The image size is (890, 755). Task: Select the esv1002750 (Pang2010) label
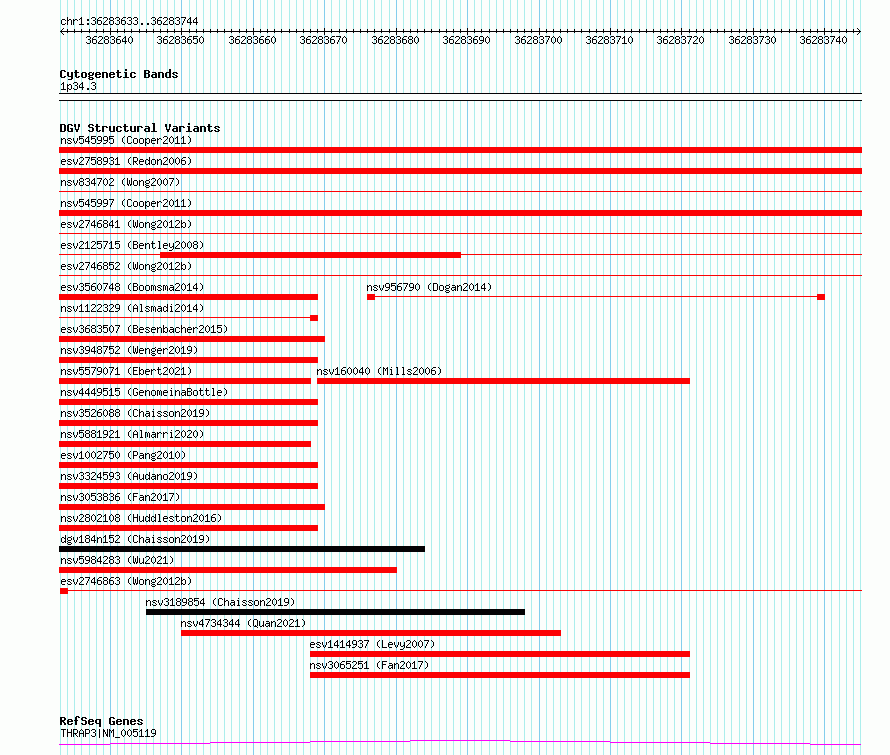[x=123, y=455]
